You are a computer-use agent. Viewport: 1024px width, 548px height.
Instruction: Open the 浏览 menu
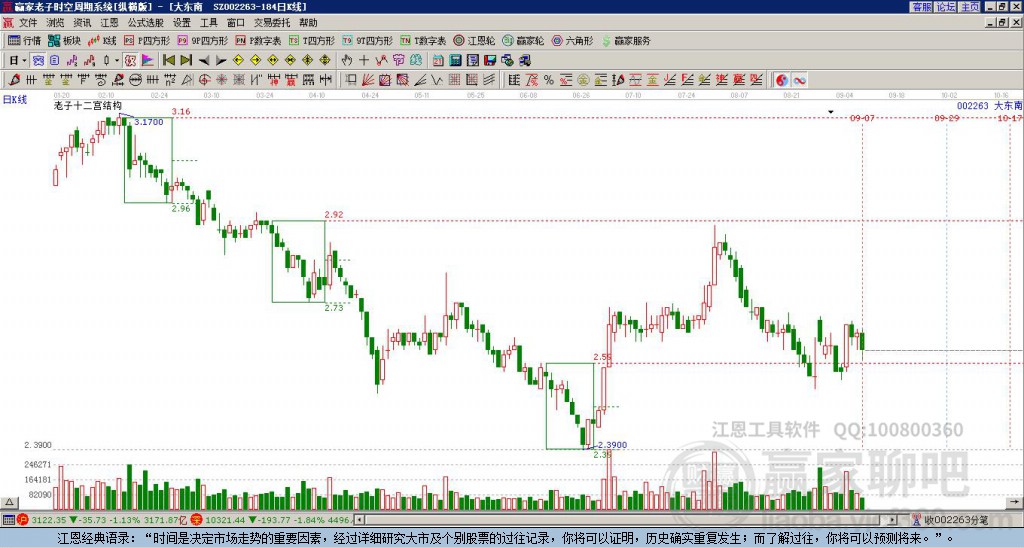(55, 23)
